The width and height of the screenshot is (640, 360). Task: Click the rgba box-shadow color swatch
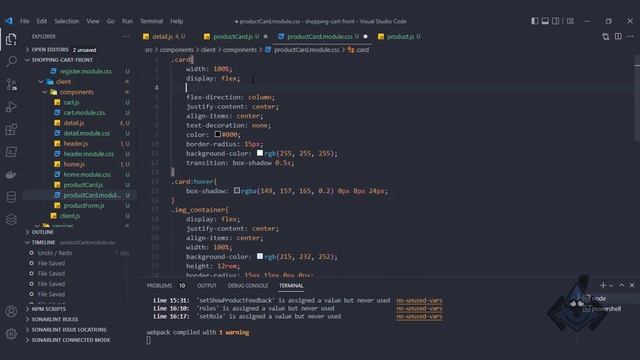[237, 190]
